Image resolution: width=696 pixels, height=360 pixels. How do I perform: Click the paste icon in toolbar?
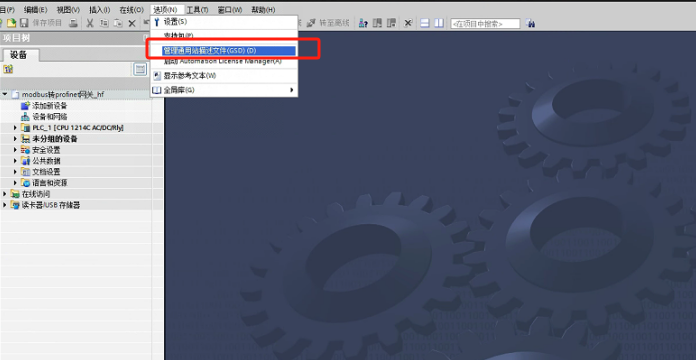click(118, 23)
